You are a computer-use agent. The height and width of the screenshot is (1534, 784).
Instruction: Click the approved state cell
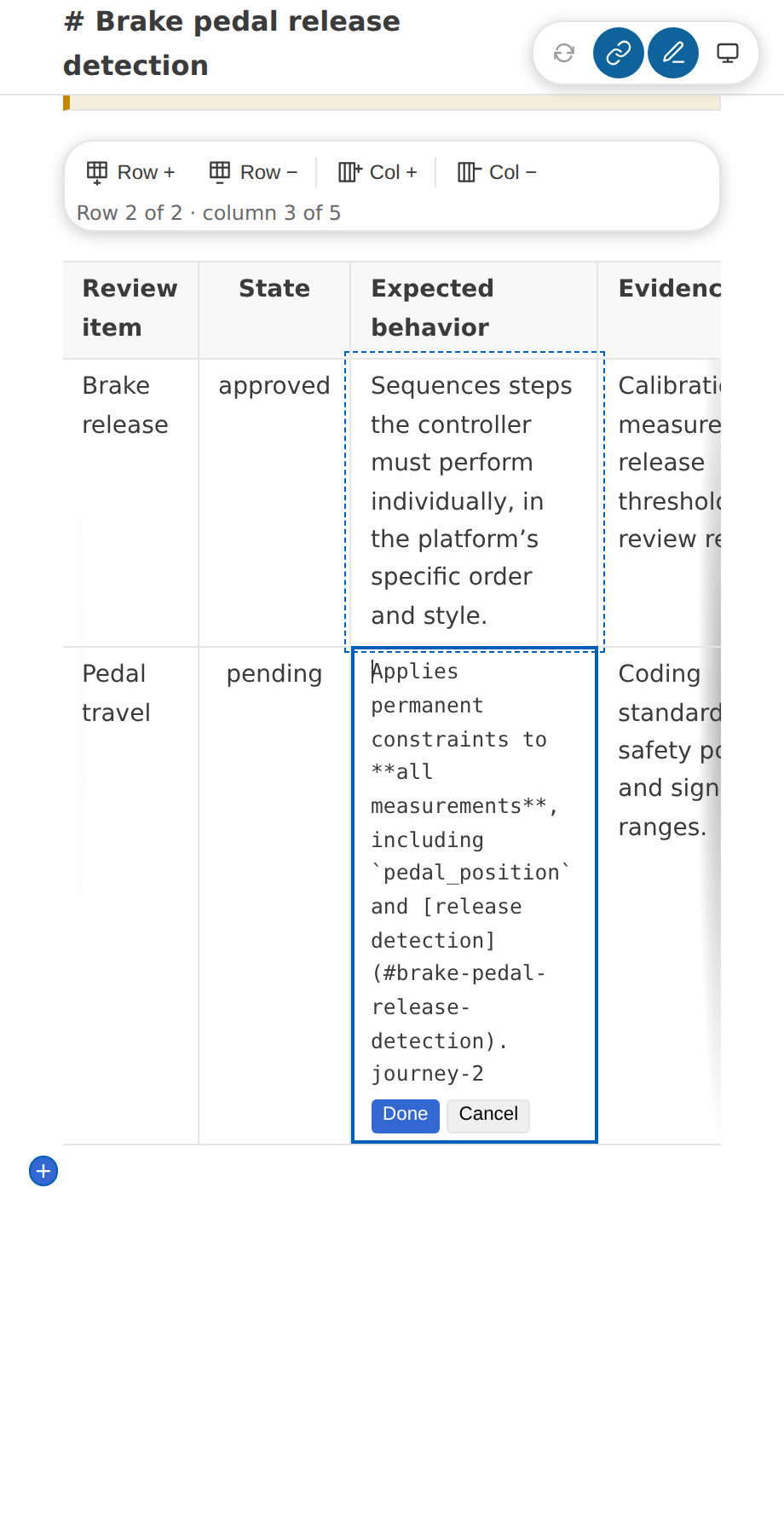274,503
